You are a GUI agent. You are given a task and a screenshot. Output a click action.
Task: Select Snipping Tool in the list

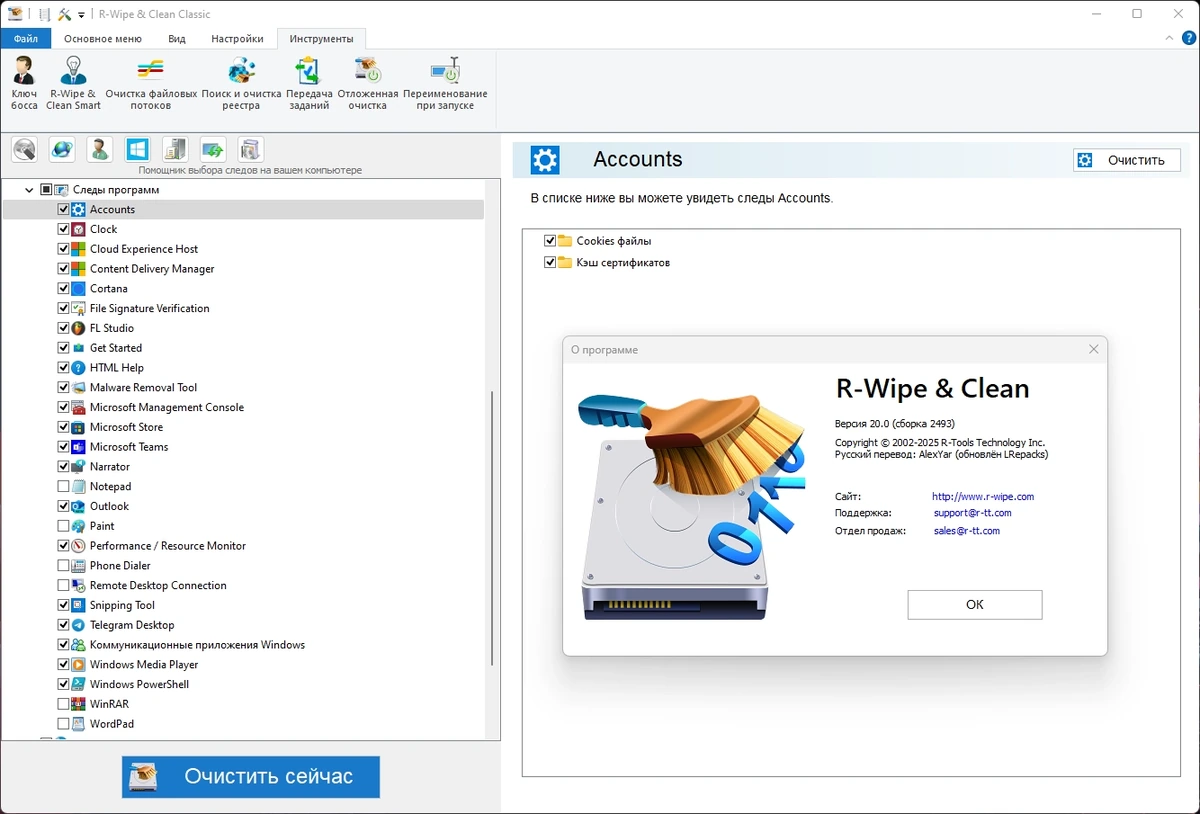point(122,605)
